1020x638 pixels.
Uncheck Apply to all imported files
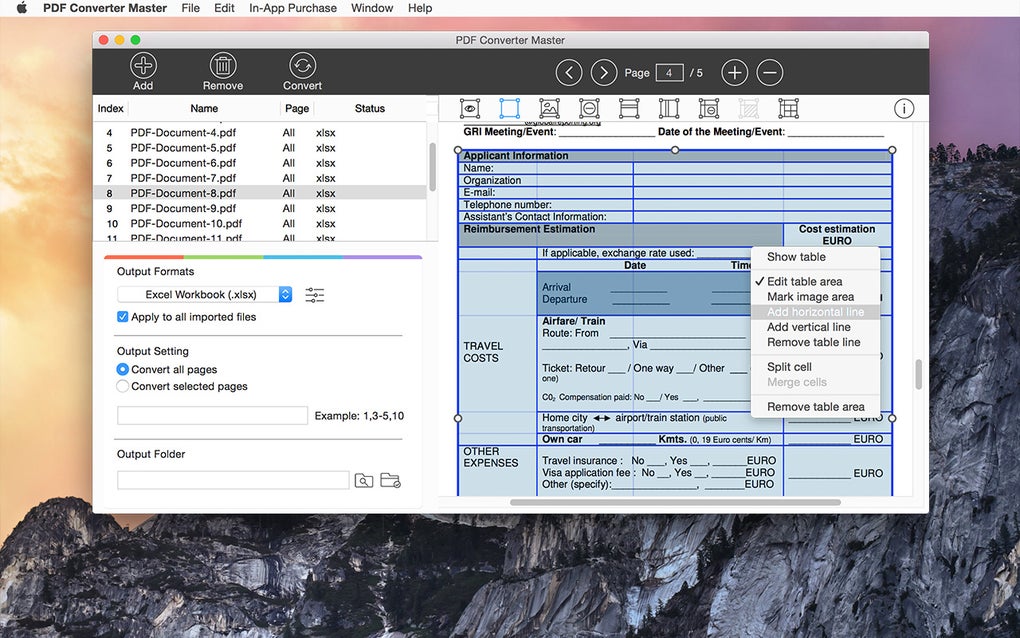(123, 317)
